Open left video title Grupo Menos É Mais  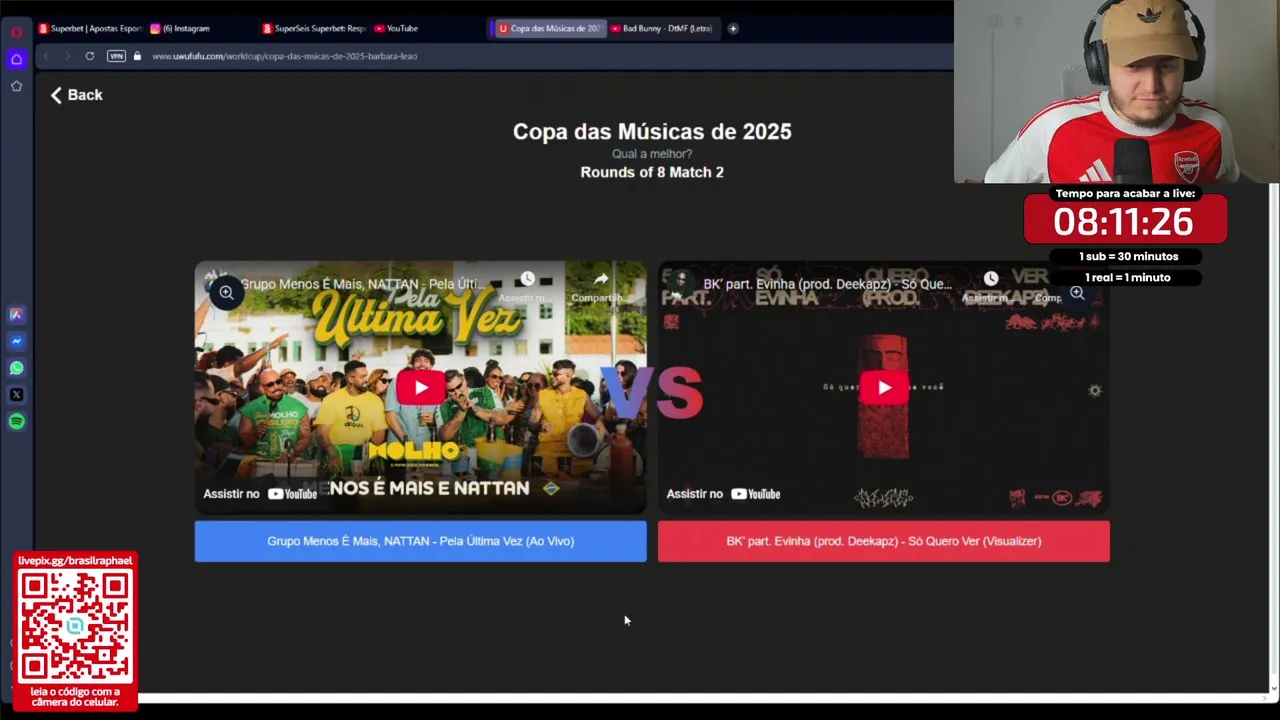[363, 284]
